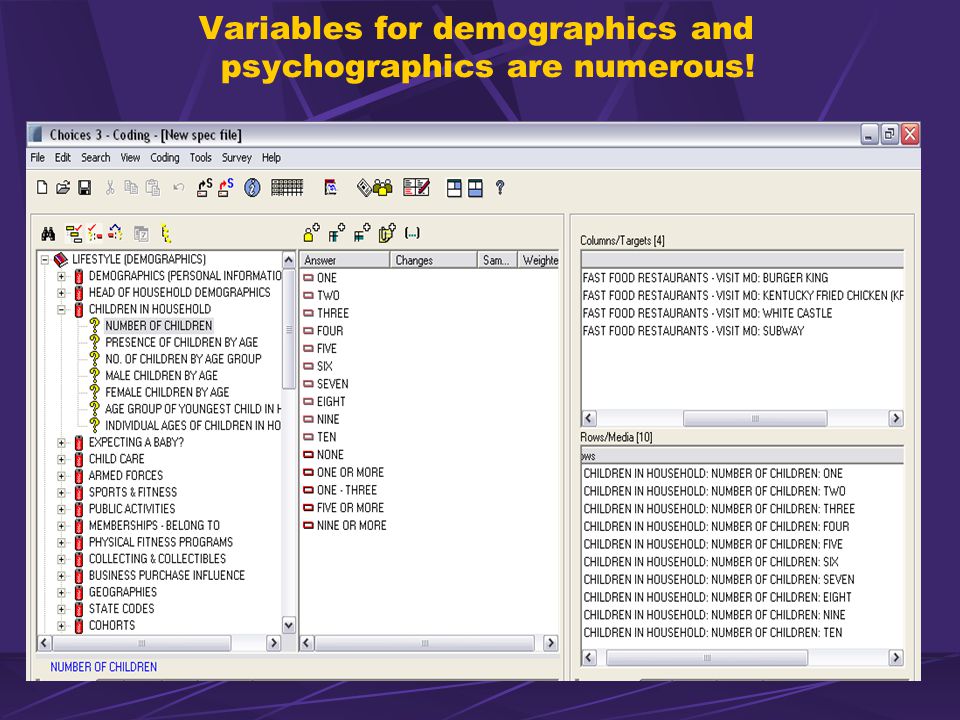Click the bottom-split window layout icon

pyautogui.click(x=476, y=188)
